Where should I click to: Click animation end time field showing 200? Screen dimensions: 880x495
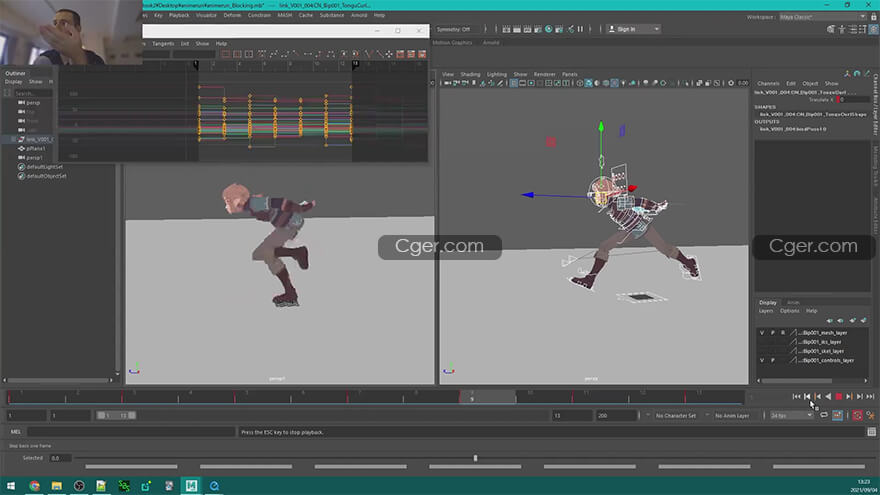[616, 415]
